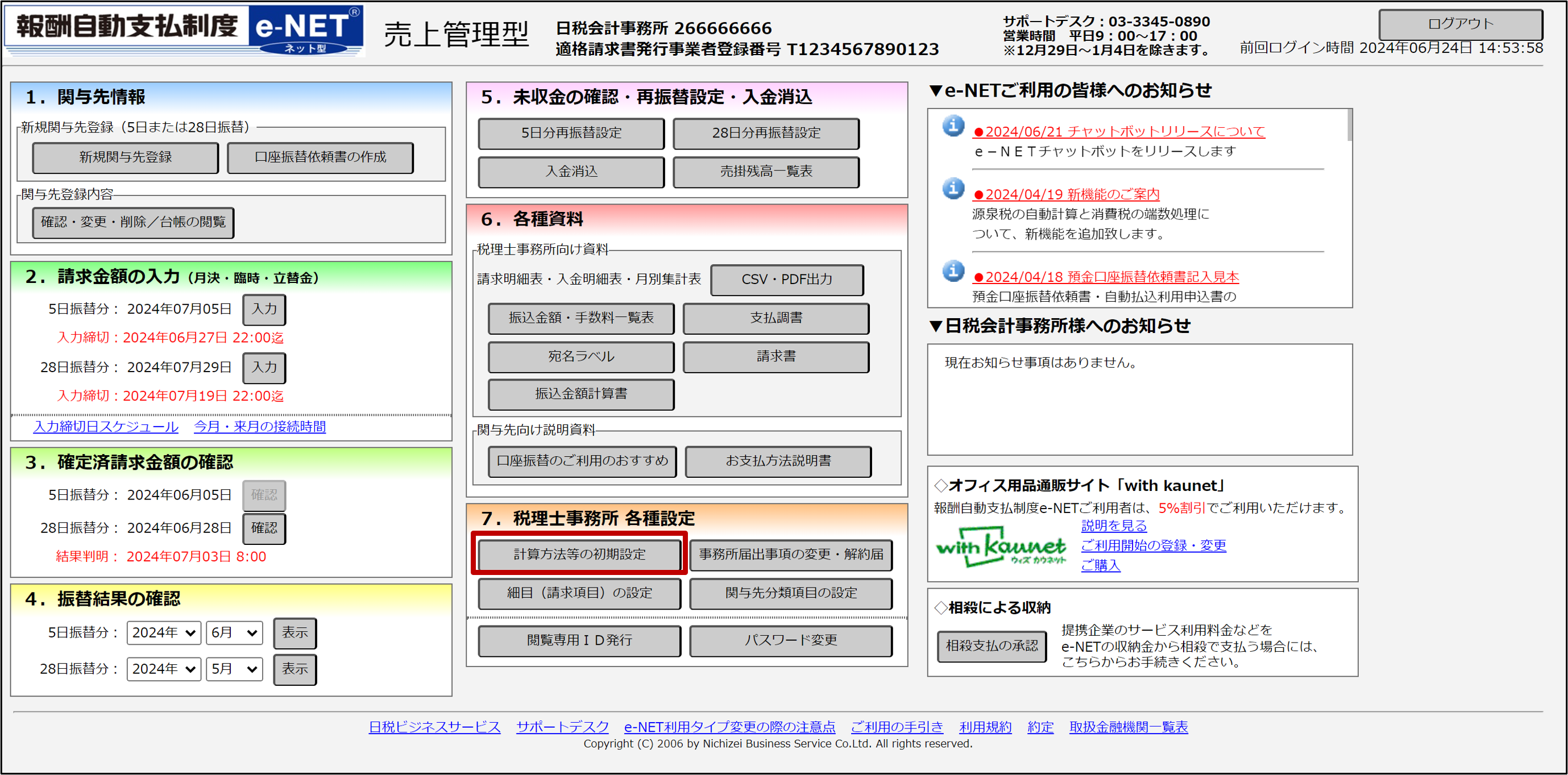Open the year dropdown for 5日振替分

coord(164,632)
